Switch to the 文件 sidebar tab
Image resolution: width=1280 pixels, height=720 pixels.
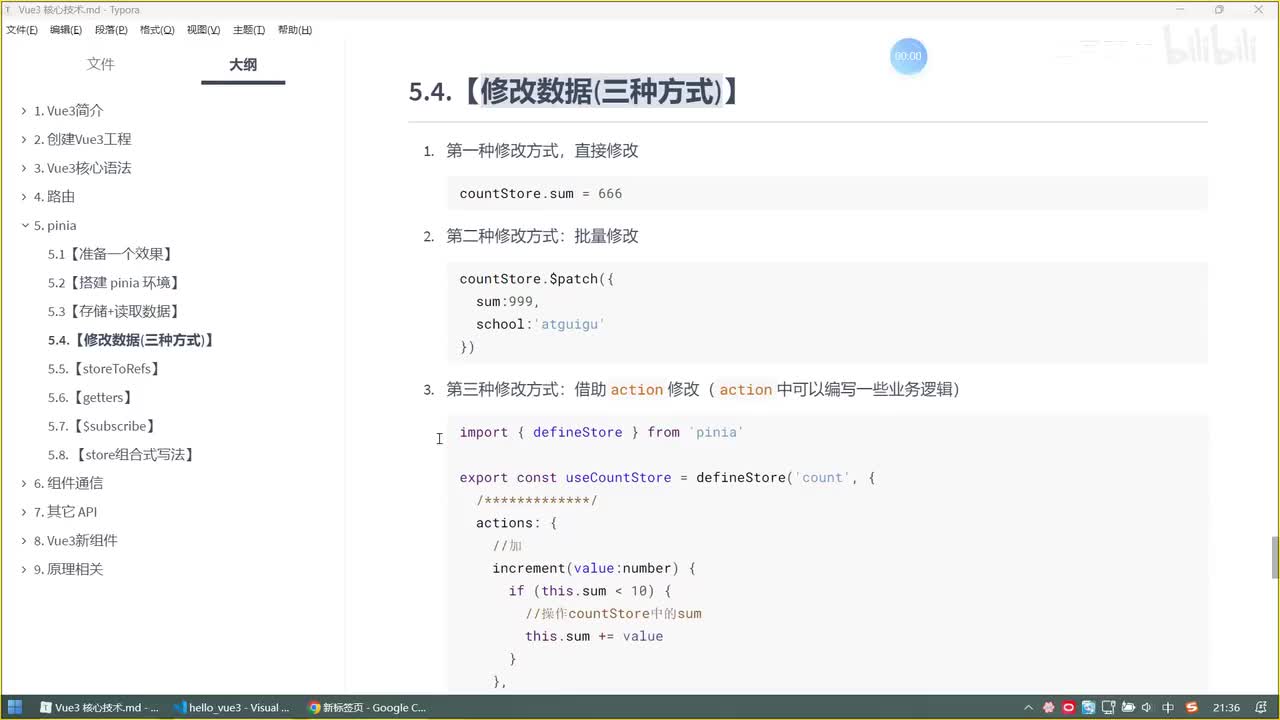pos(101,64)
